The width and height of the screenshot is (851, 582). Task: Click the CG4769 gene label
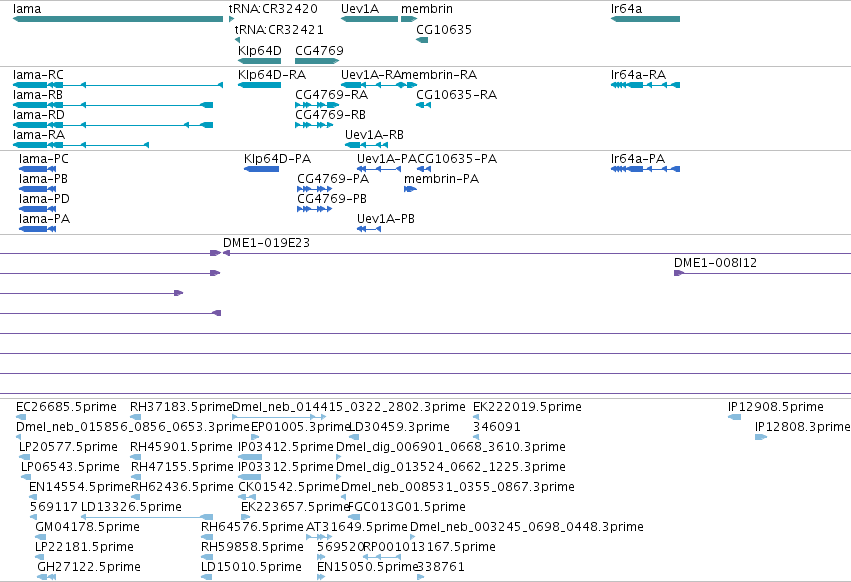[319, 50]
